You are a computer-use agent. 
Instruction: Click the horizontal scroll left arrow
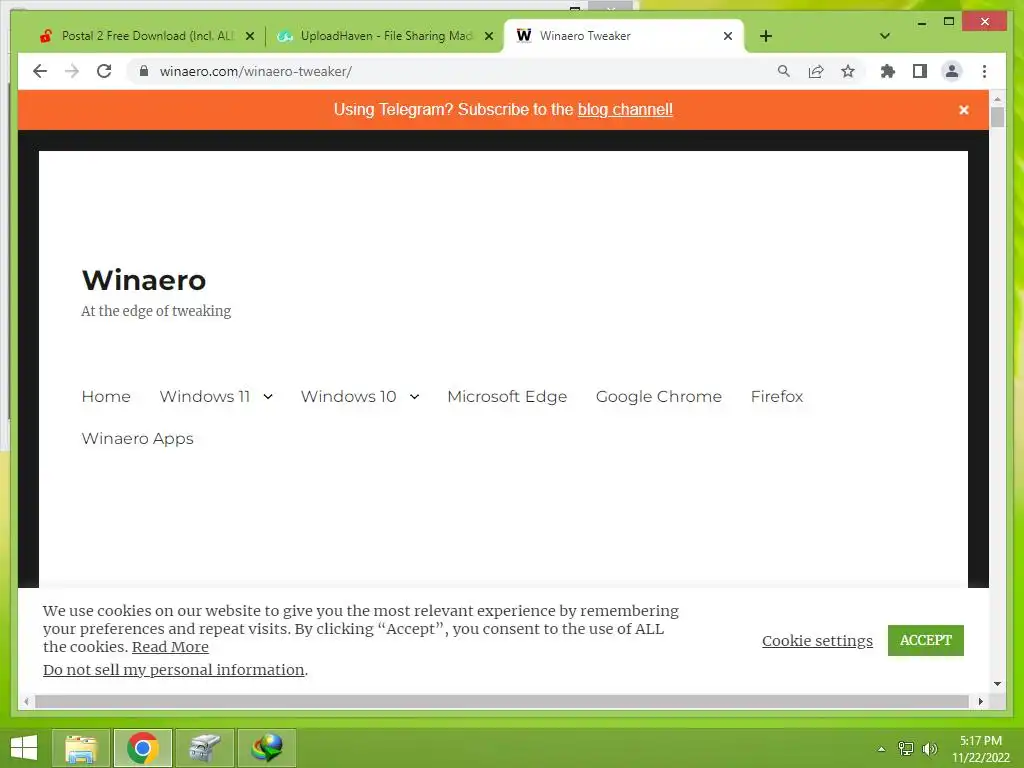coord(26,701)
